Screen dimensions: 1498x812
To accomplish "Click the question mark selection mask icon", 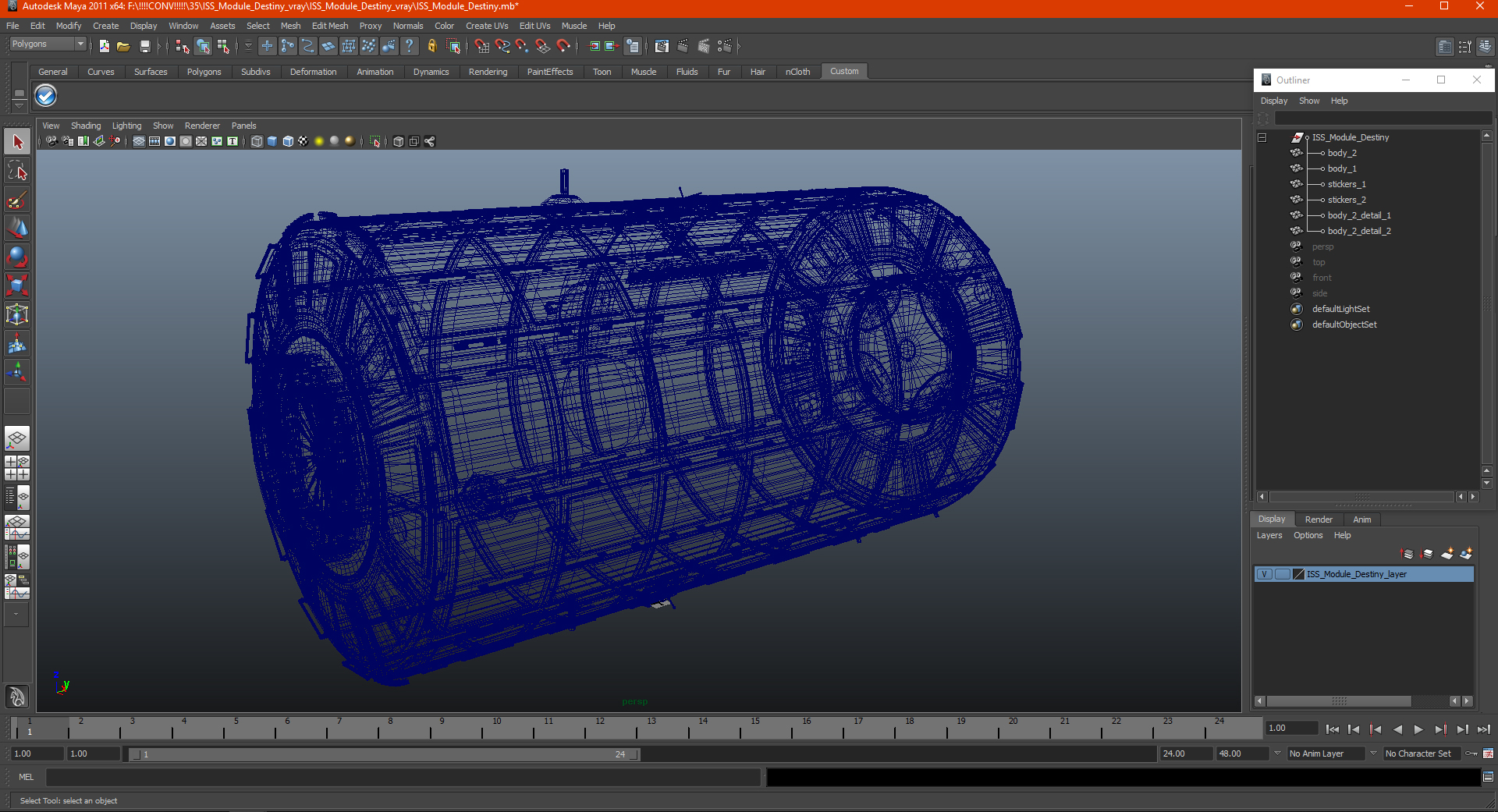I will pyautogui.click(x=410, y=47).
